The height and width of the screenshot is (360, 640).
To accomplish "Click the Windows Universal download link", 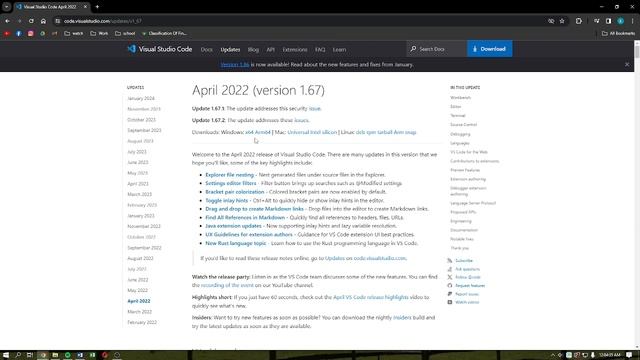I will (297, 132).
